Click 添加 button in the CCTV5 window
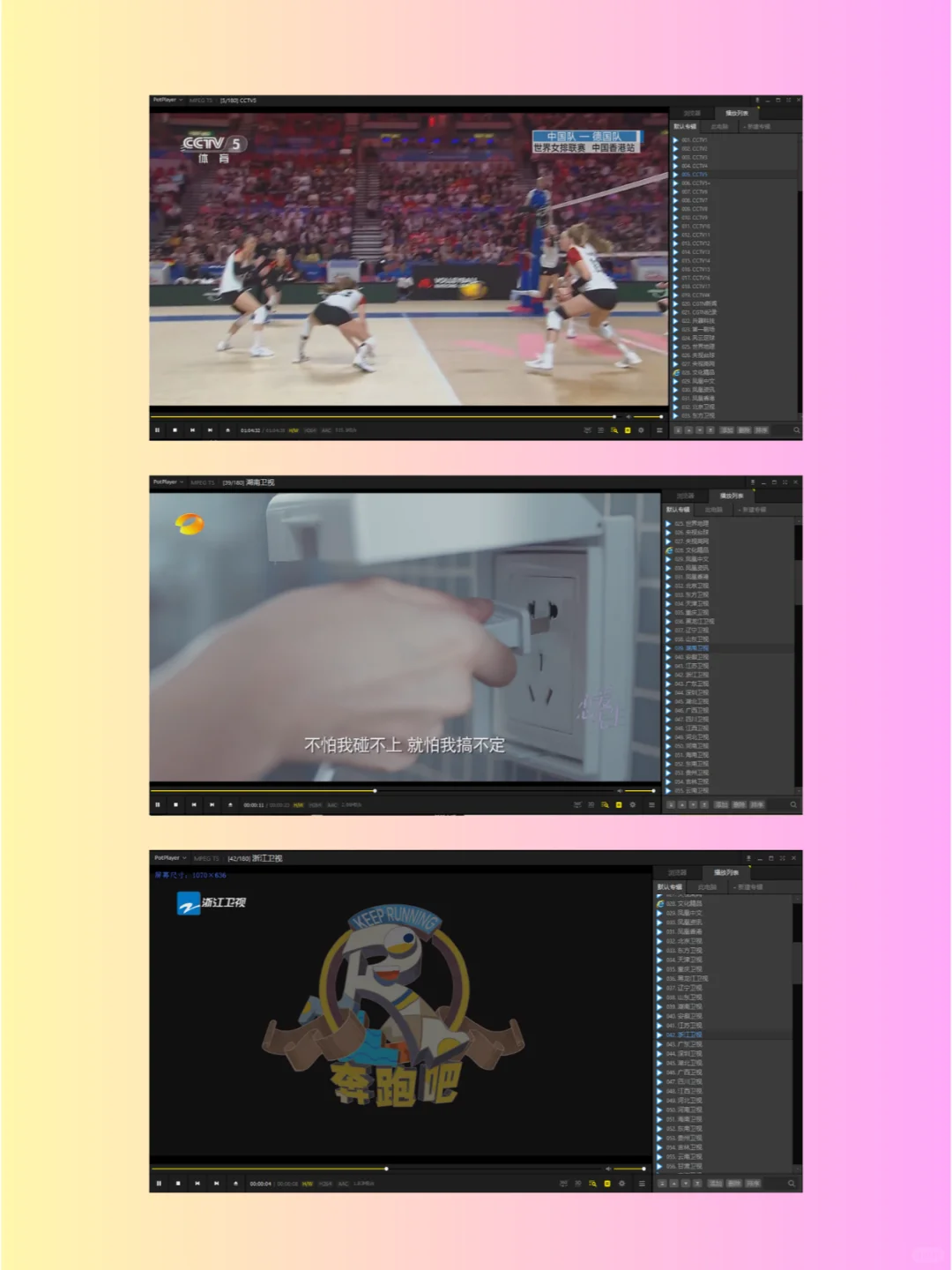This screenshot has height=1270, width=952. pos(726,430)
